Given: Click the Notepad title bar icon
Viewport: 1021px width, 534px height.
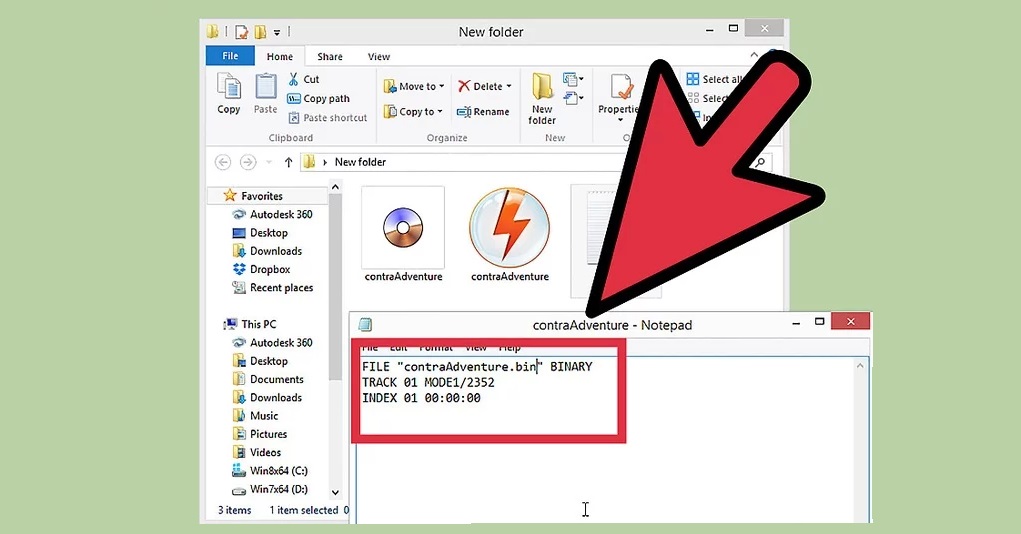Looking at the screenshot, I should pyautogui.click(x=365, y=324).
